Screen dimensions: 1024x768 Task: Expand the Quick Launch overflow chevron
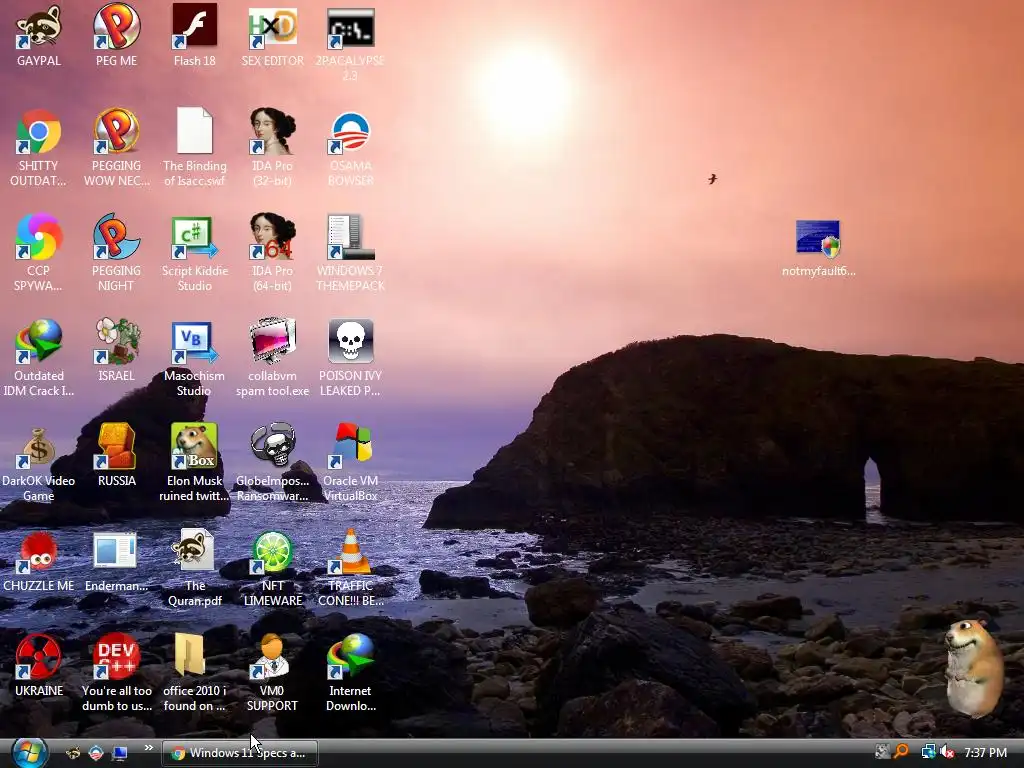(148, 748)
